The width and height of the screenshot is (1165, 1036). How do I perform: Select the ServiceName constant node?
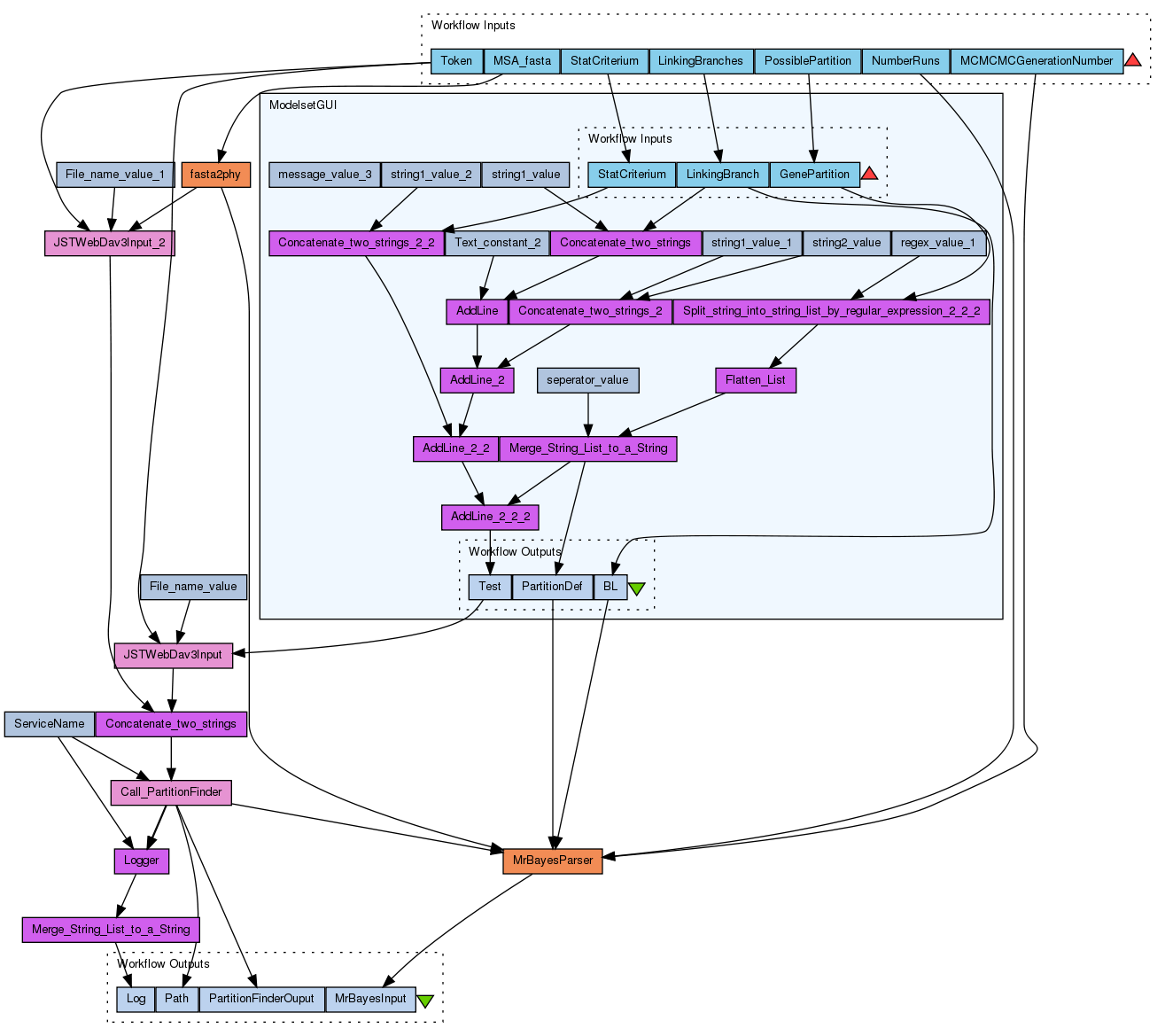click(50, 724)
